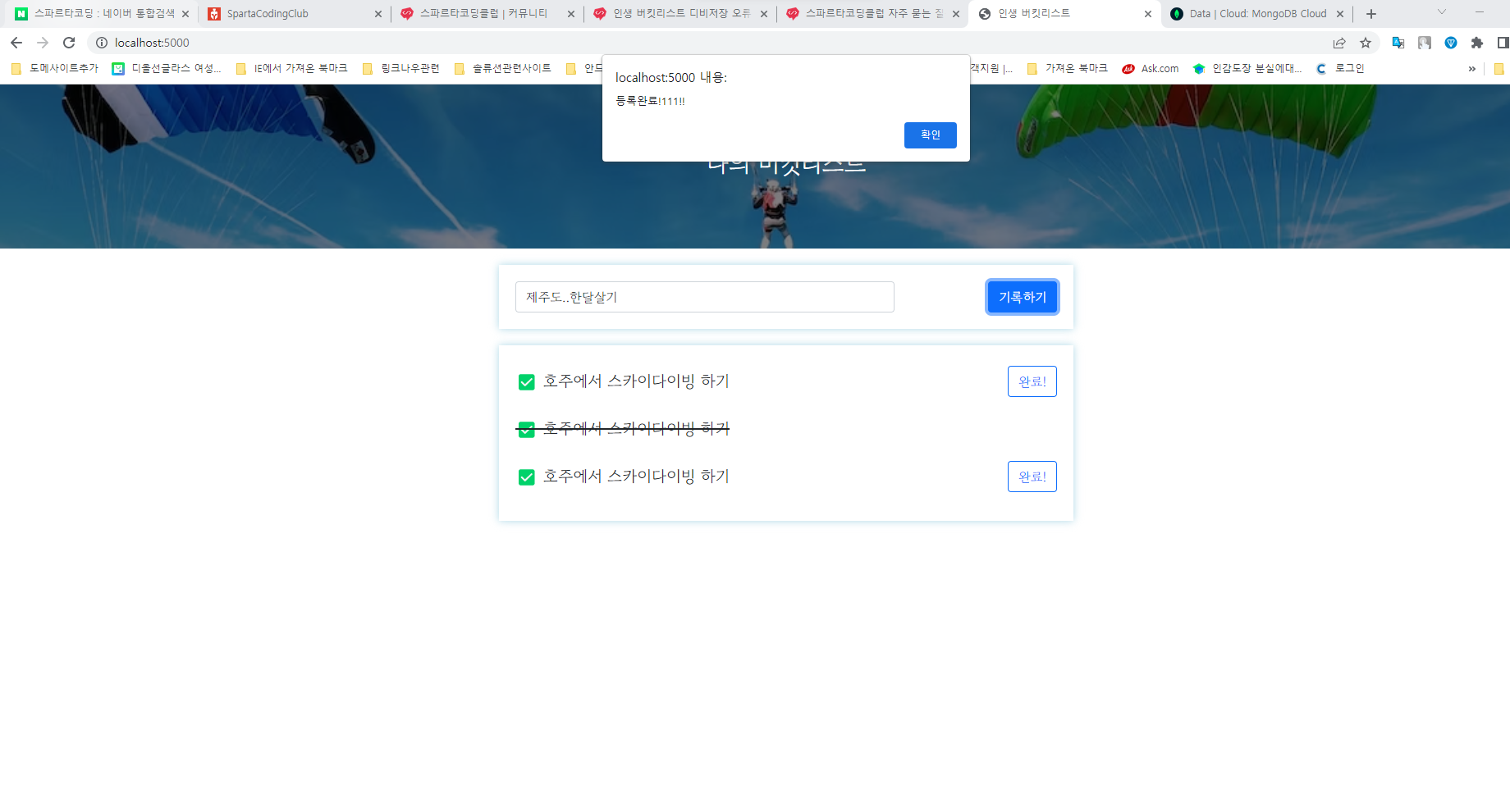Toggle green check on third skydiving item
The image size is (1510, 812).
point(527,477)
